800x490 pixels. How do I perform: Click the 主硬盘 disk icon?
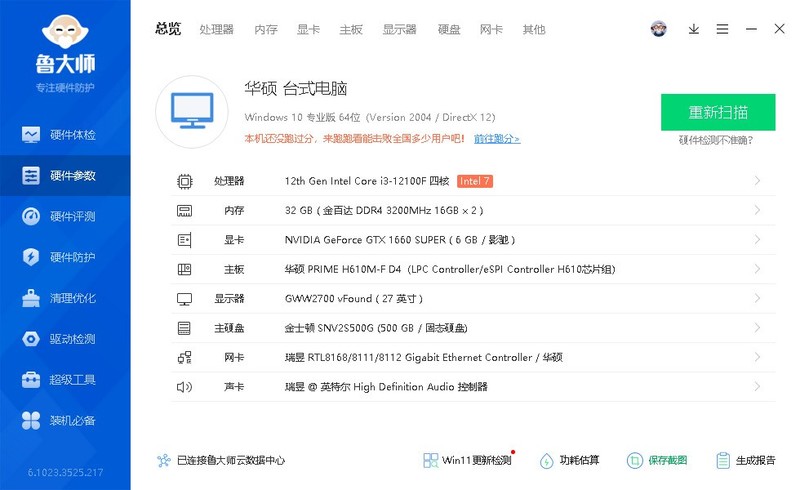point(184,328)
